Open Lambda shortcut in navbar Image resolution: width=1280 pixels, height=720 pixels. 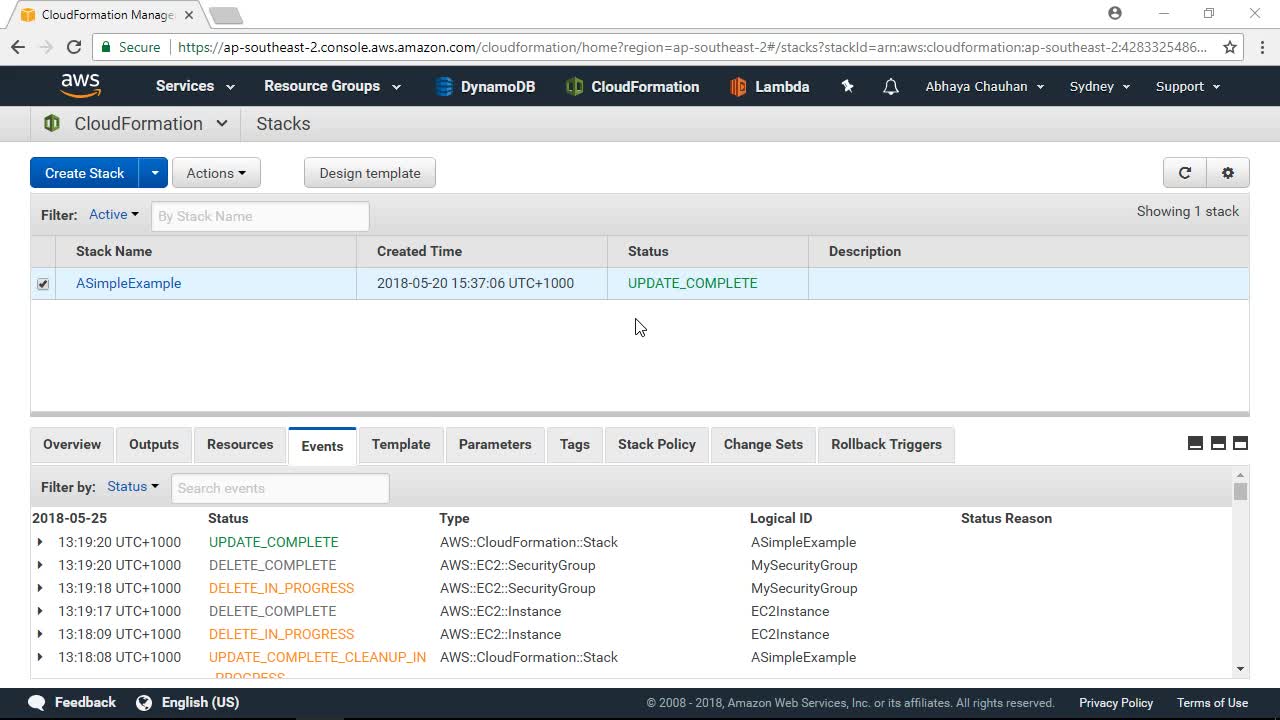769,87
